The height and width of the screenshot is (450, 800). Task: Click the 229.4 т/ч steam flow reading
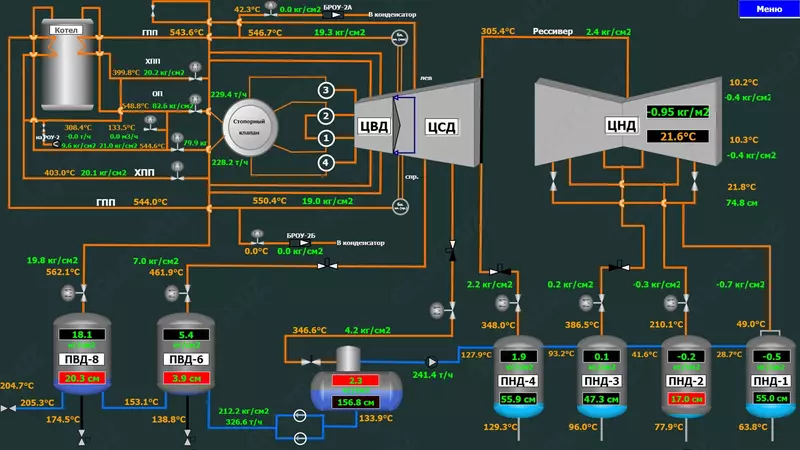pos(230,94)
